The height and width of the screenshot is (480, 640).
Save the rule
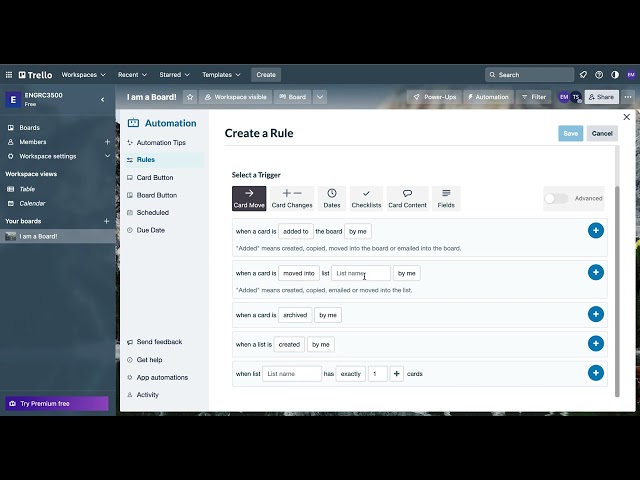click(571, 133)
